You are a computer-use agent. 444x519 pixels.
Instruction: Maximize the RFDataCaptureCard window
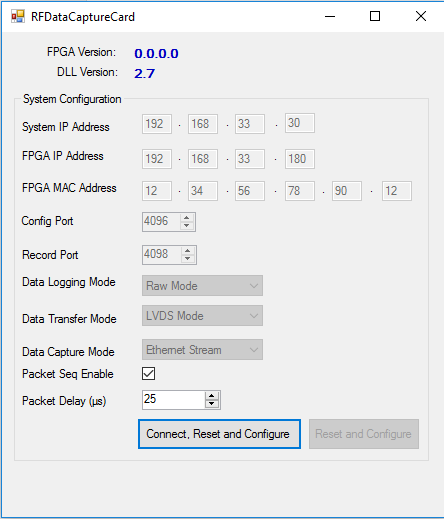[x=375, y=16]
